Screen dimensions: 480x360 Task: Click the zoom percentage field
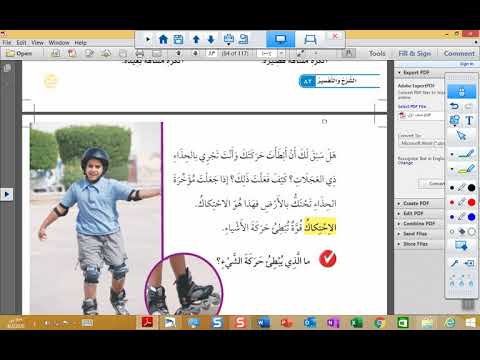pyautogui.click(x=267, y=53)
